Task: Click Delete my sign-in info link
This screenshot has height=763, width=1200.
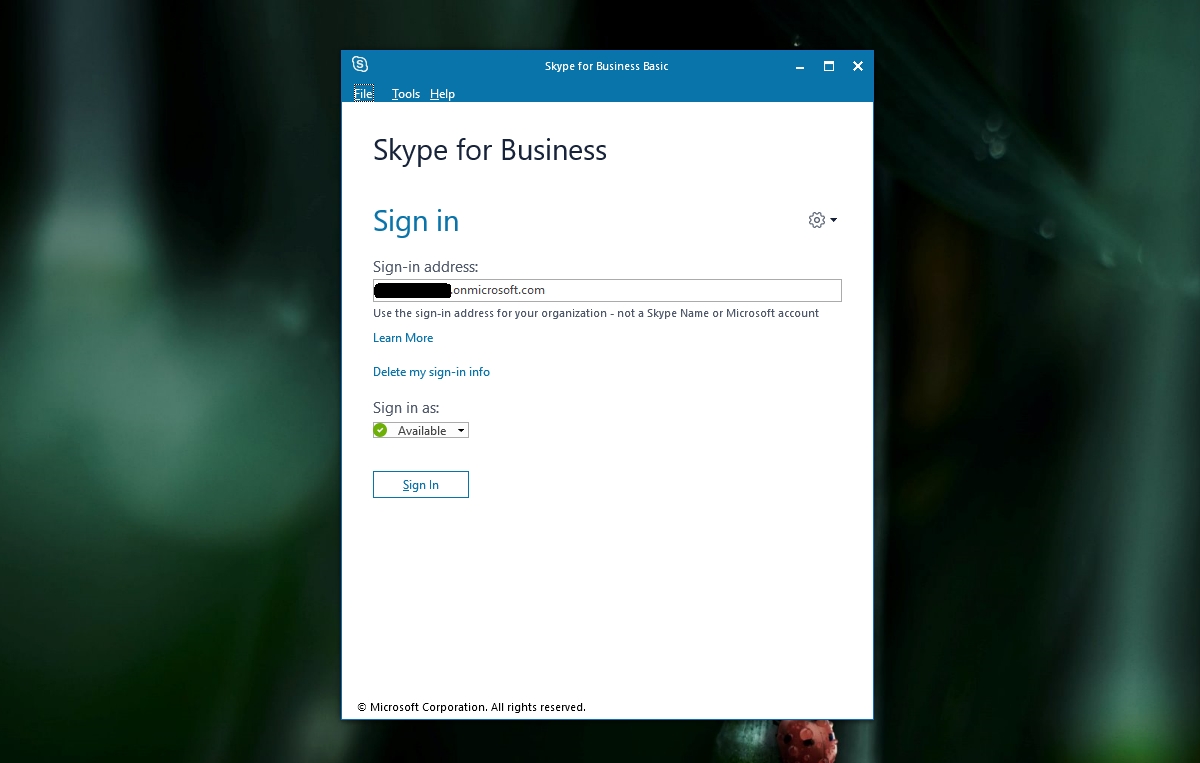Action: tap(431, 372)
